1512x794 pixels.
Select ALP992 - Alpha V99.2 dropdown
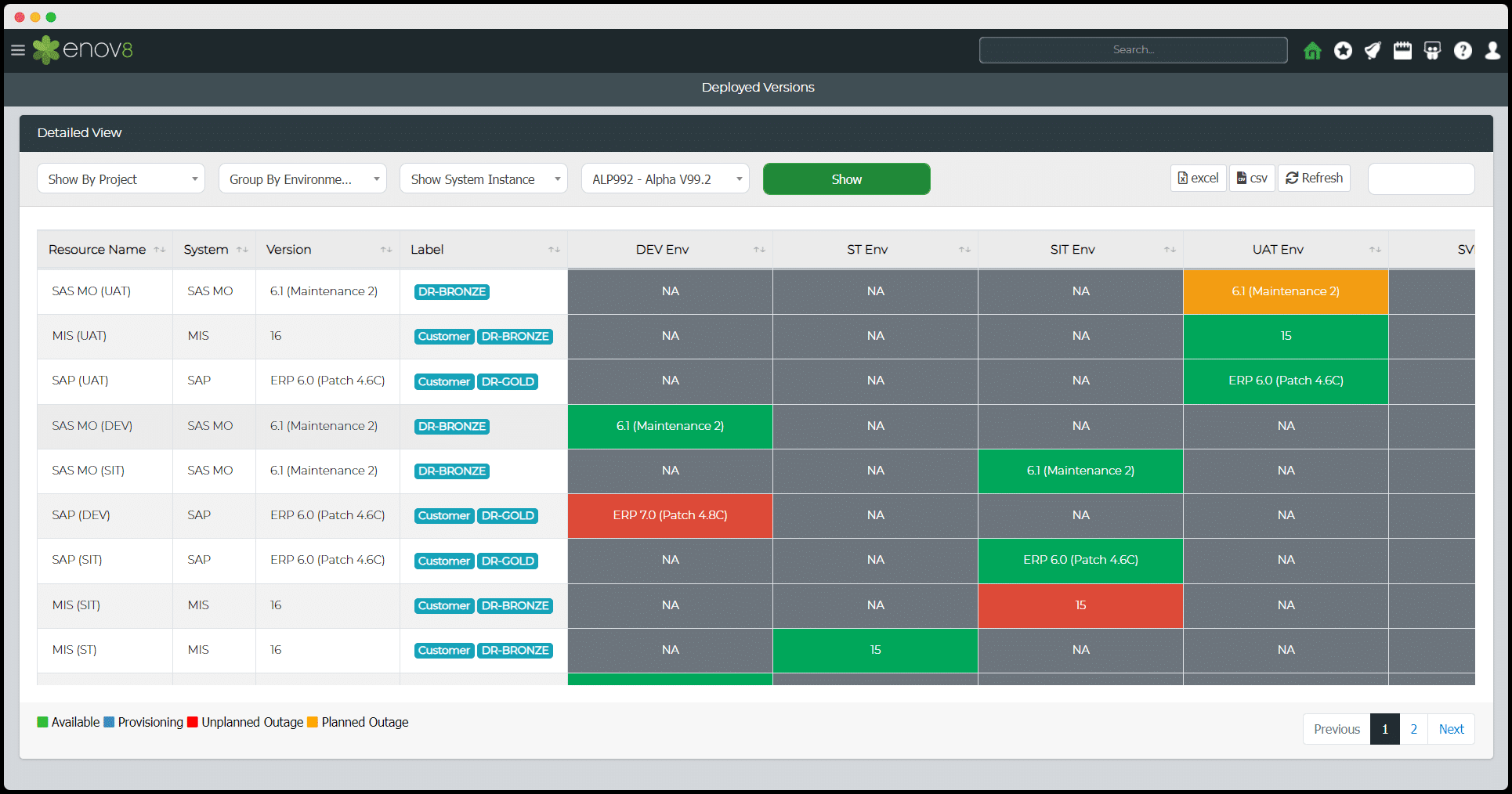(x=665, y=179)
